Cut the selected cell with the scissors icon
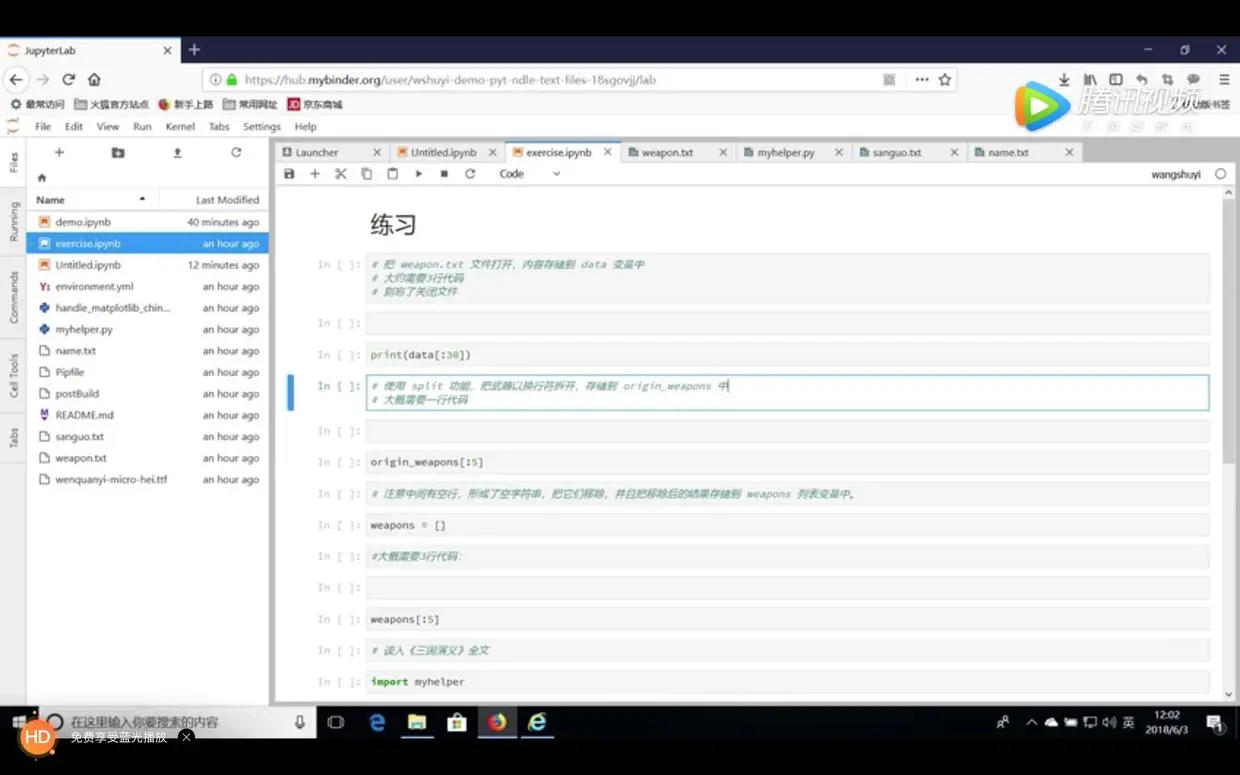This screenshot has width=1240, height=775. click(x=340, y=174)
